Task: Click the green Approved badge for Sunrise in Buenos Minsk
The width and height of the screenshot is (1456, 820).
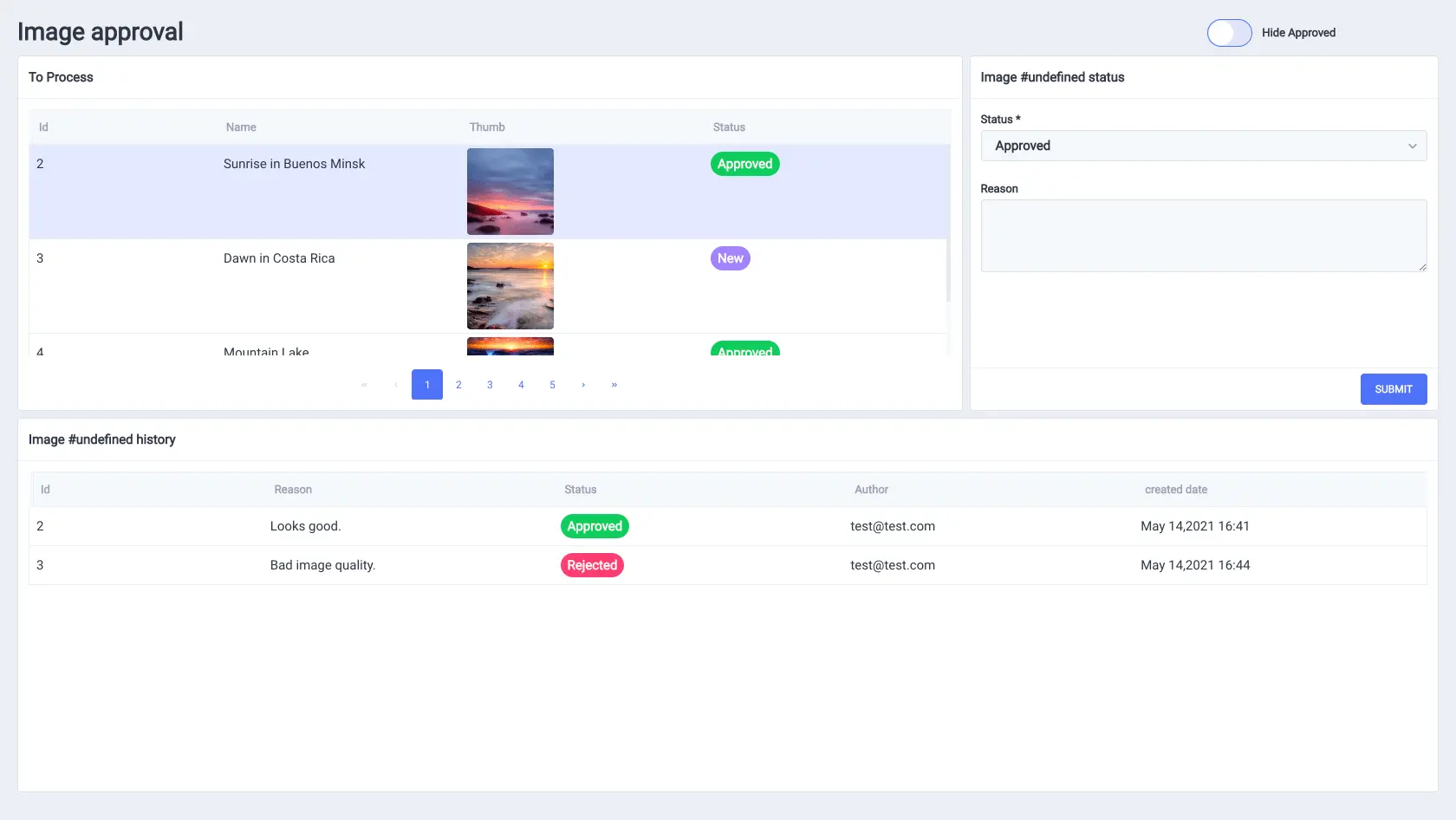Action: [744, 163]
